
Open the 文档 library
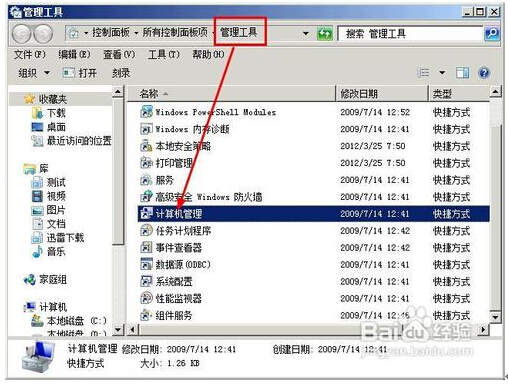pyautogui.click(x=49, y=224)
